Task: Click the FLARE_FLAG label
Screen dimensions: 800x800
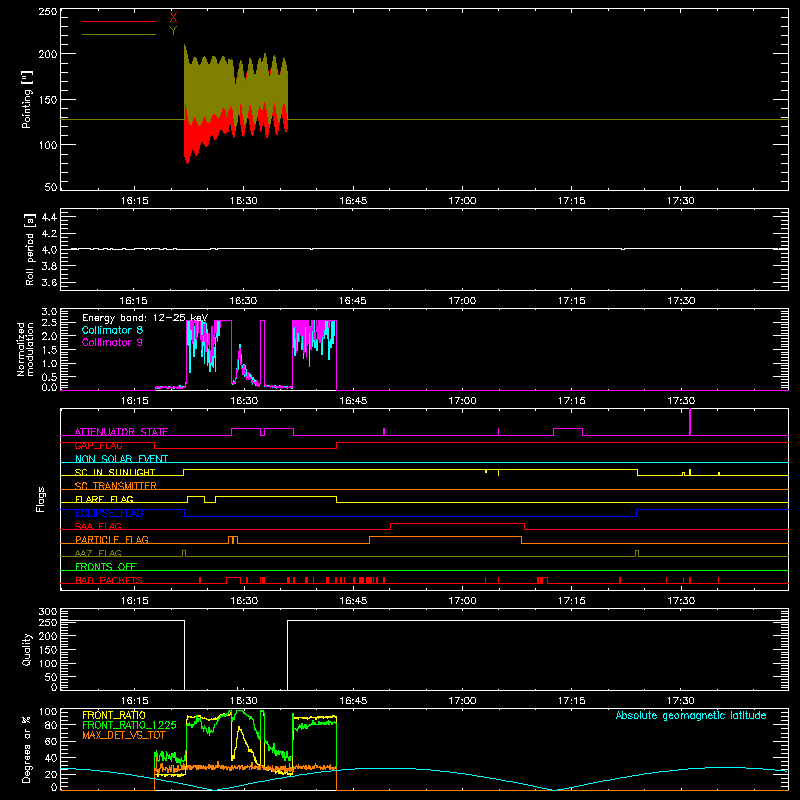Action: (x=104, y=499)
